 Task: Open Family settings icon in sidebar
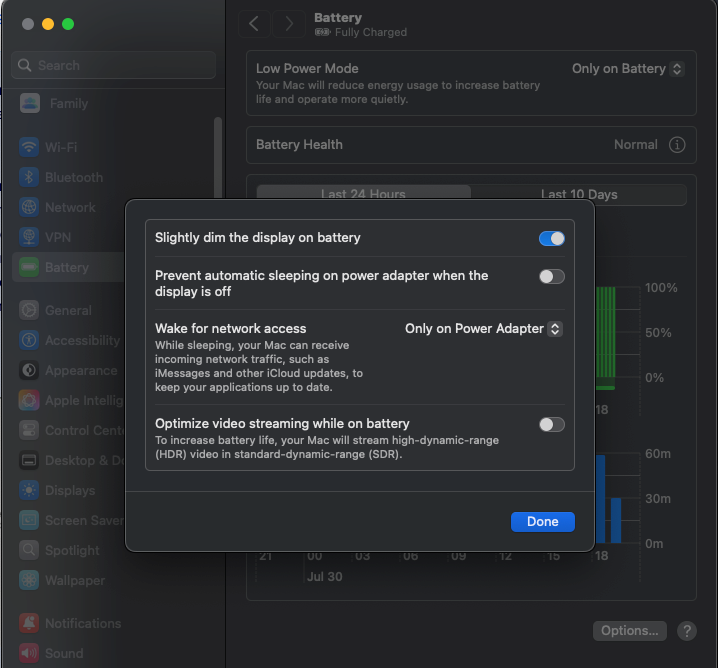pos(30,103)
